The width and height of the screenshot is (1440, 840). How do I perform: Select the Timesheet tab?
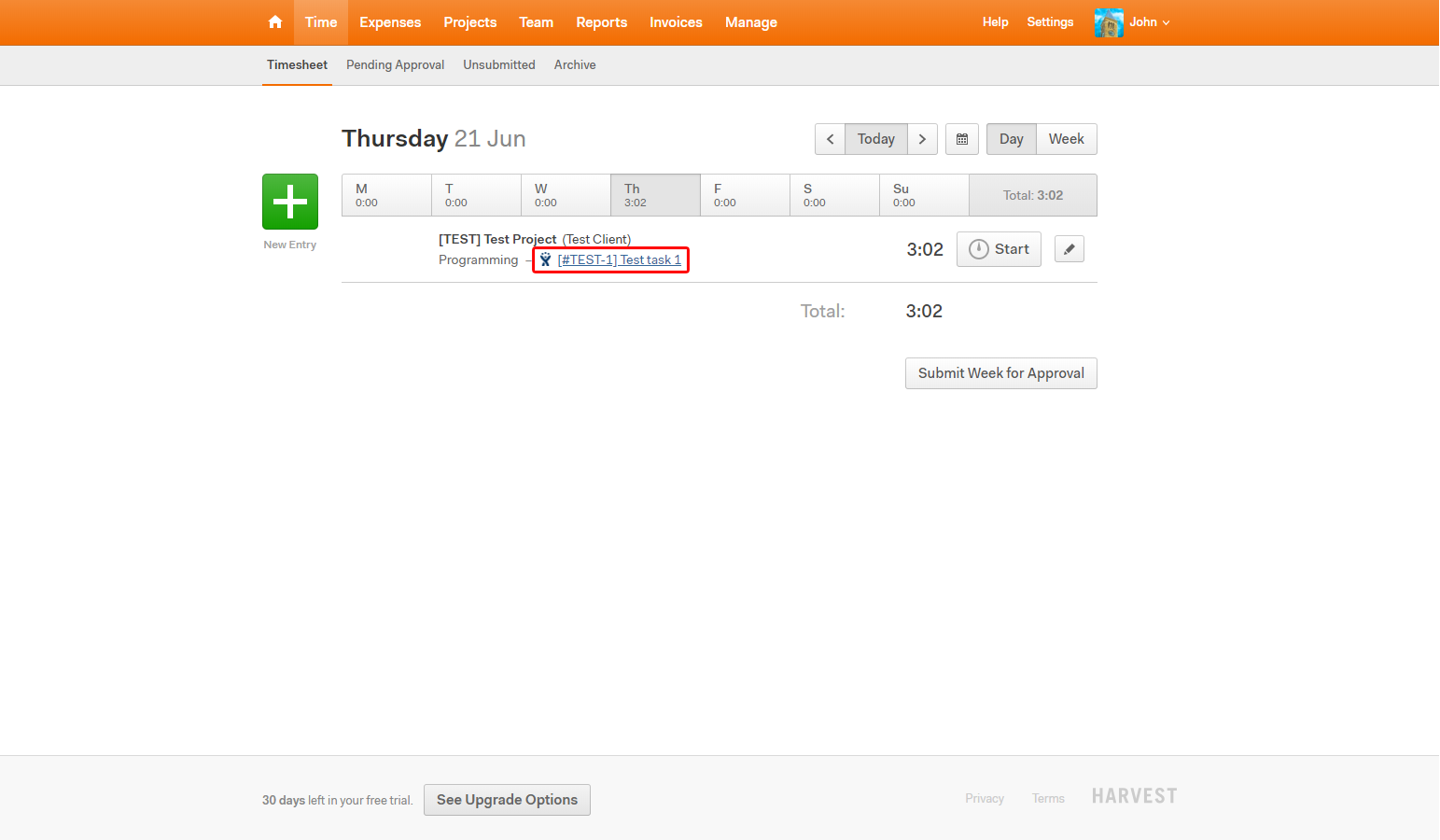[x=297, y=65]
